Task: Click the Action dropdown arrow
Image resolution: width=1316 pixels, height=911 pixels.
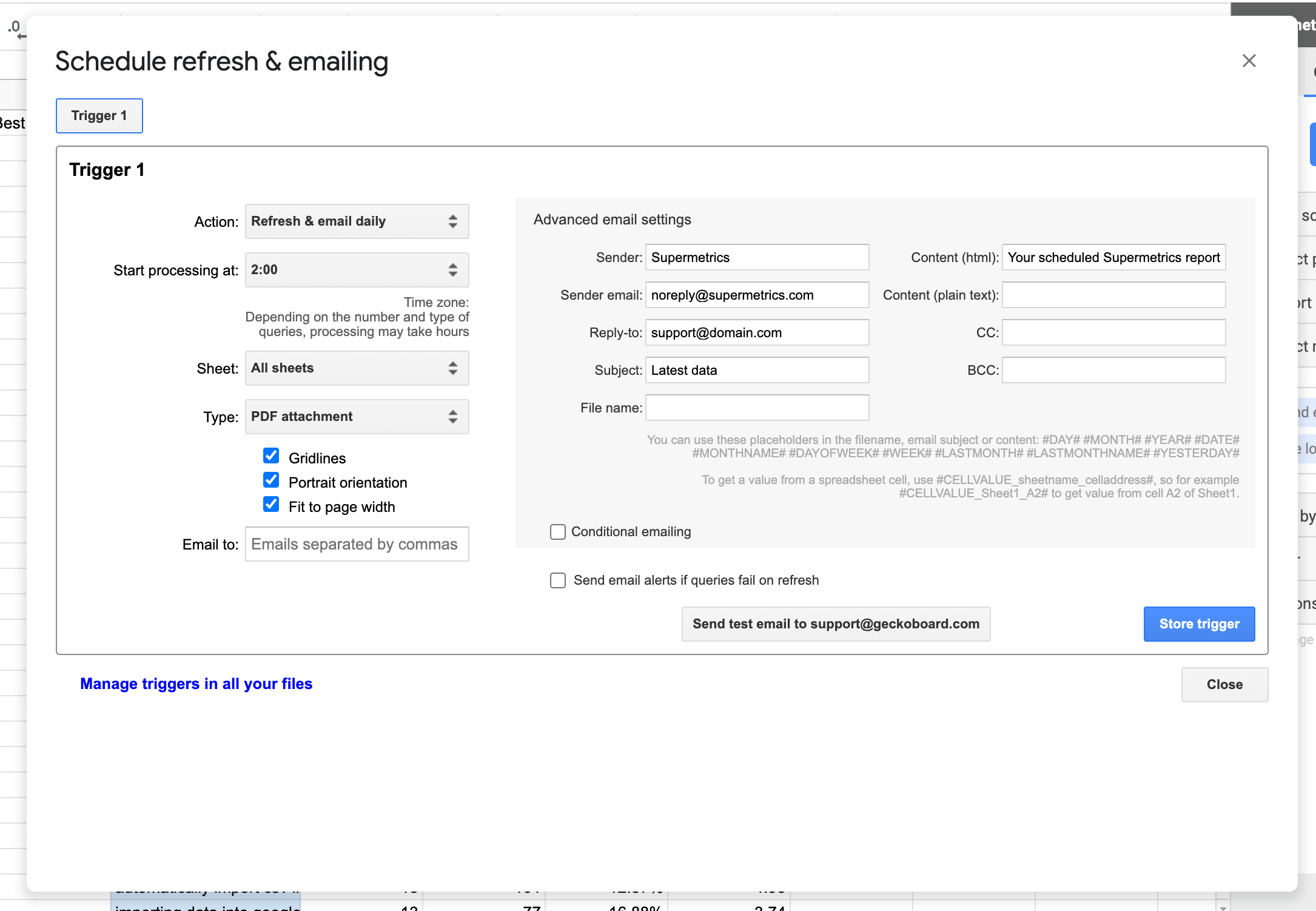Action: (x=453, y=221)
